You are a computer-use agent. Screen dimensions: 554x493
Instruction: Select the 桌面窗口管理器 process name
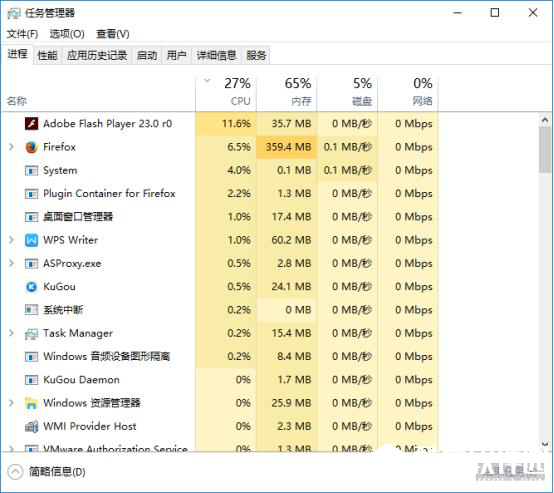pyautogui.click(x=78, y=217)
